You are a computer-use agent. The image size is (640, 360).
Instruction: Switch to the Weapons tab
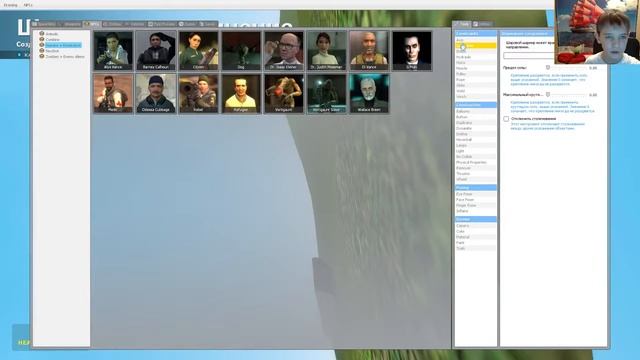pos(70,24)
